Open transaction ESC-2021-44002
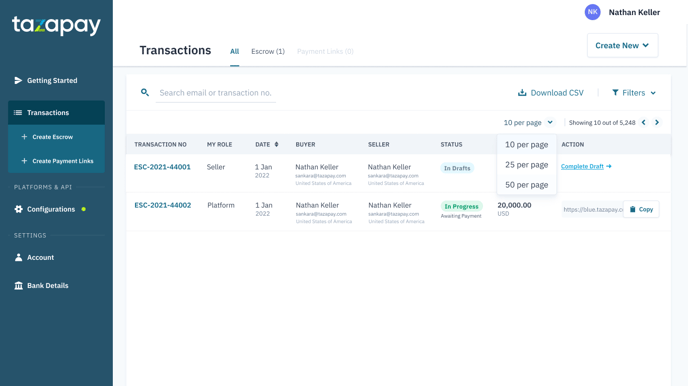Image resolution: width=688 pixels, height=386 pixels. pos(163,205)
